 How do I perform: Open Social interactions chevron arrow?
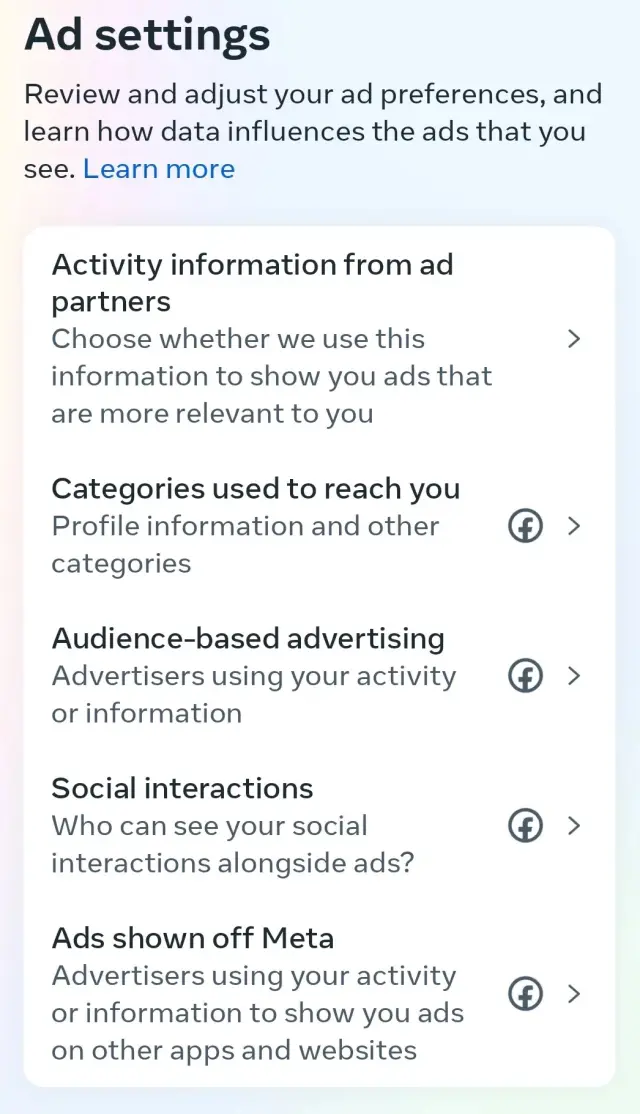574,826
